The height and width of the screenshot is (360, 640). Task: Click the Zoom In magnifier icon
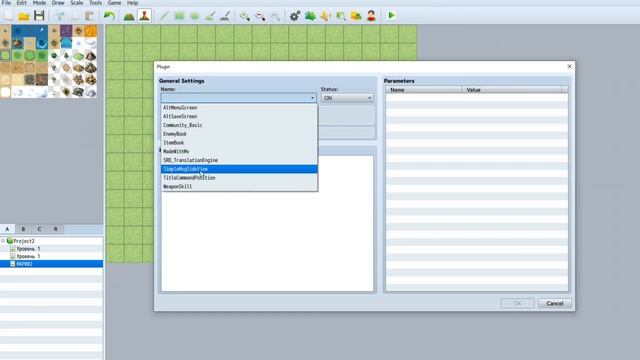pos(245,16)
